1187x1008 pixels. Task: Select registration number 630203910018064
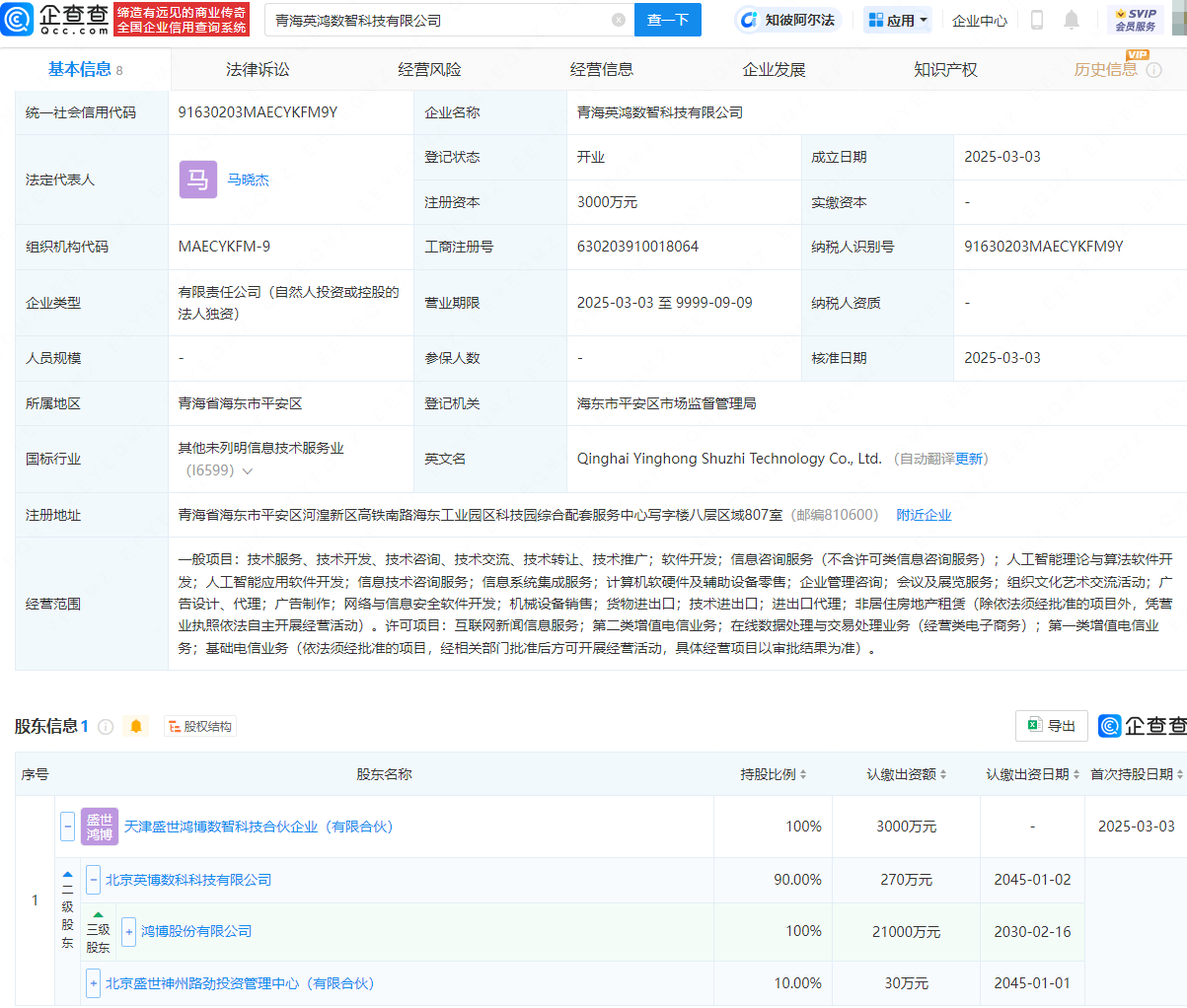(x=637, y=247)
